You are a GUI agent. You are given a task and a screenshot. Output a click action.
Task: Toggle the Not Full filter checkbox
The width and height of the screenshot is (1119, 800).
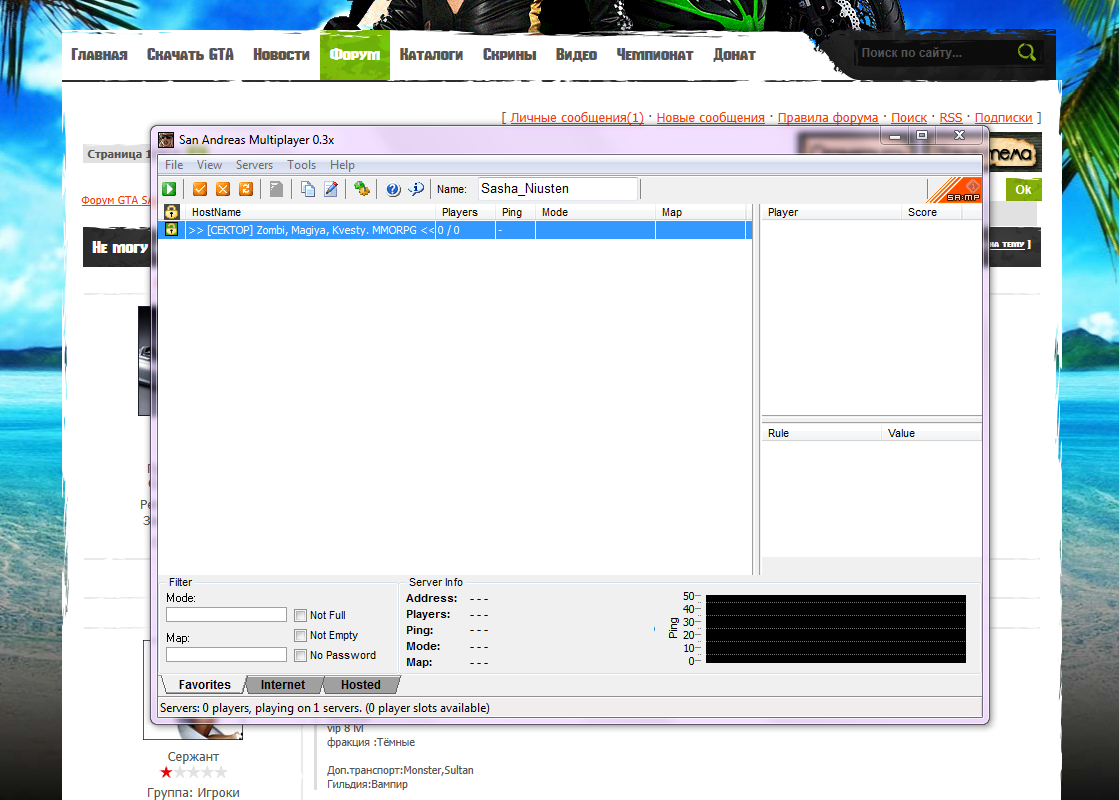(300, 615)
